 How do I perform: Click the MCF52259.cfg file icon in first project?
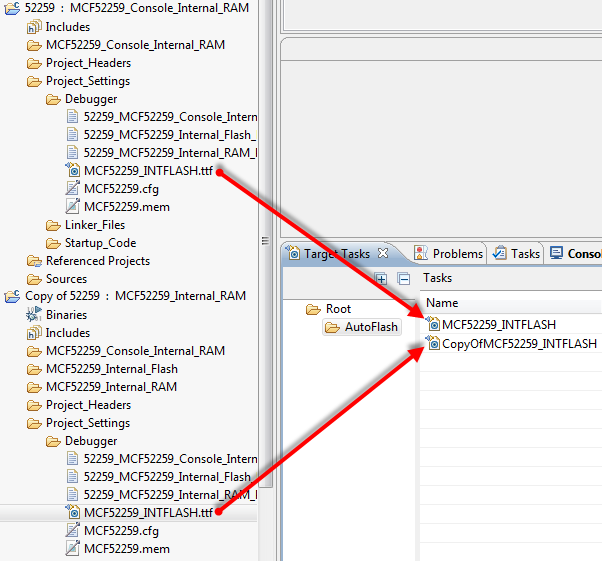coord(72,189)
